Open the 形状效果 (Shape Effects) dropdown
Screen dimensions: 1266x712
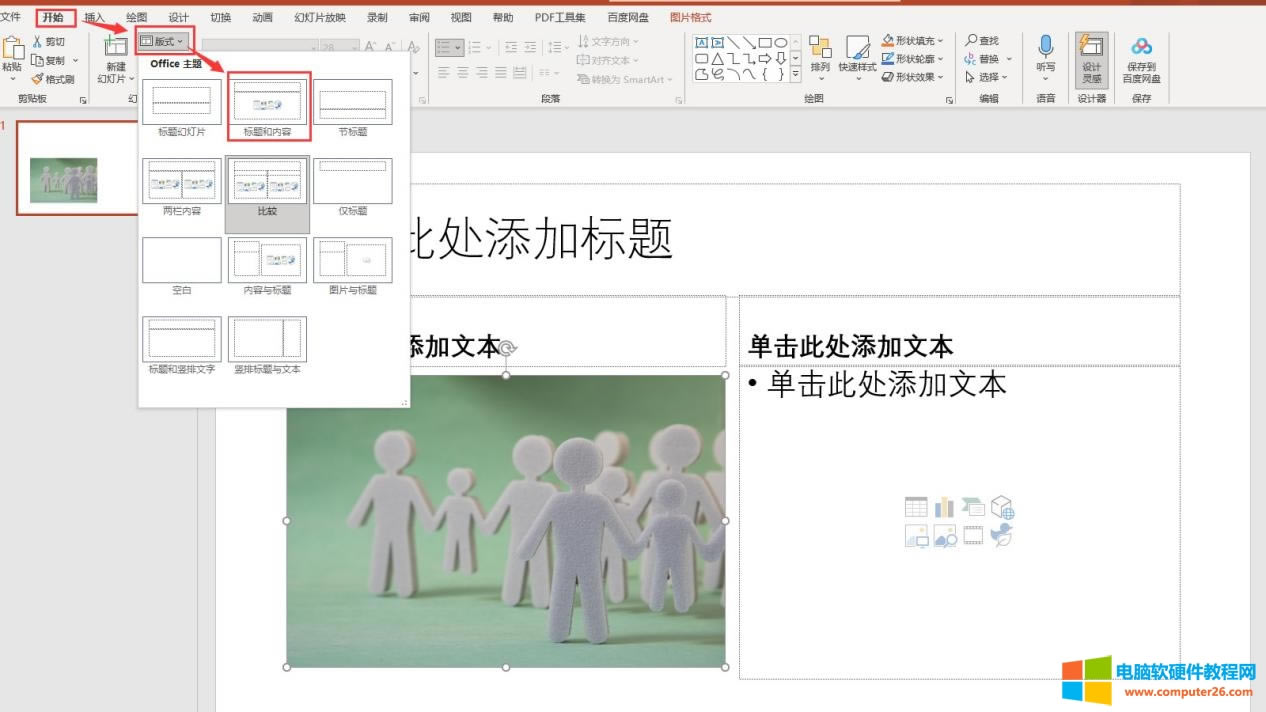tap(912, 77)
